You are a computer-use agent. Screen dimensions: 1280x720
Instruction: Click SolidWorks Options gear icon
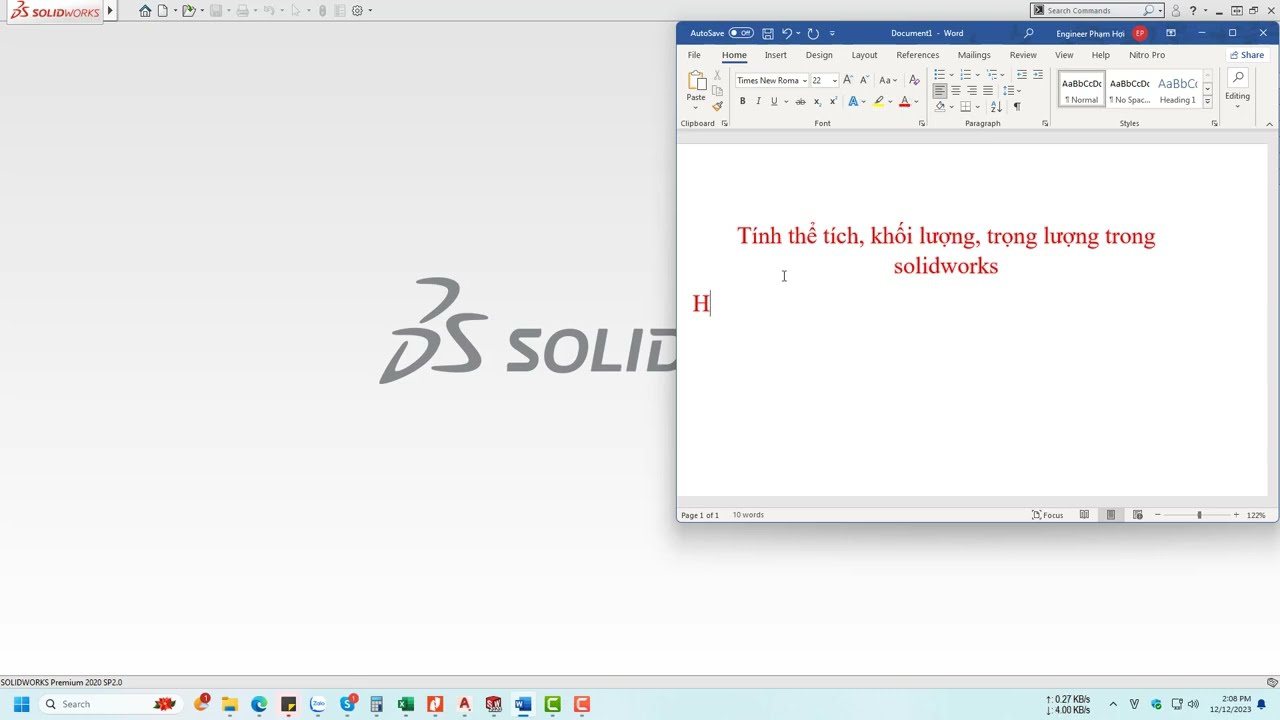point(357,10)
